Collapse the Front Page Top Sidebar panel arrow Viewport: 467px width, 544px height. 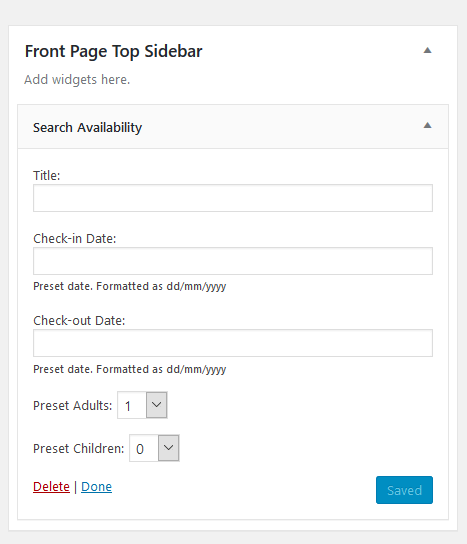click(x=427, y=50)
